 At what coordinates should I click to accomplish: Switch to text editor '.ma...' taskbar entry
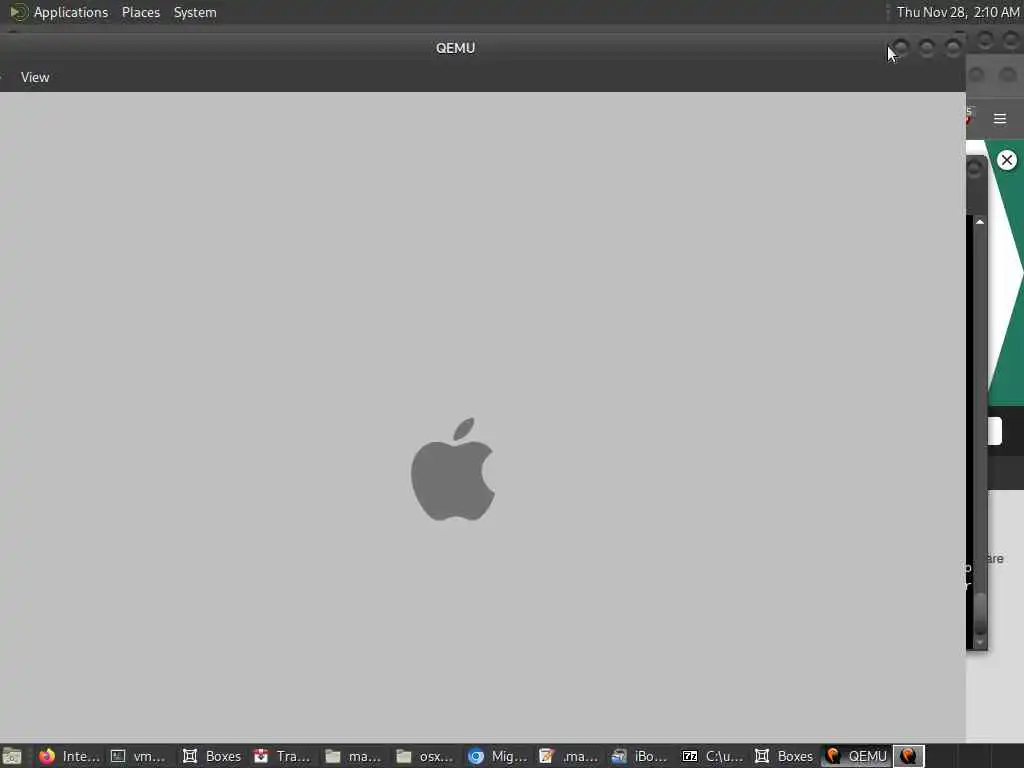pos(568,756)
